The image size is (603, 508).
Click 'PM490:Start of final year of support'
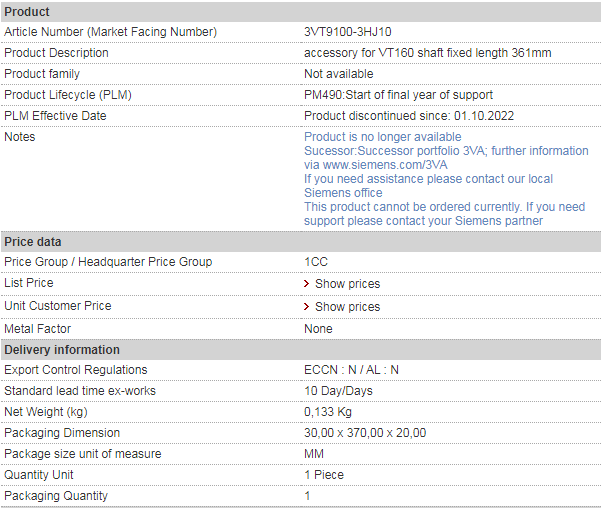398,95
